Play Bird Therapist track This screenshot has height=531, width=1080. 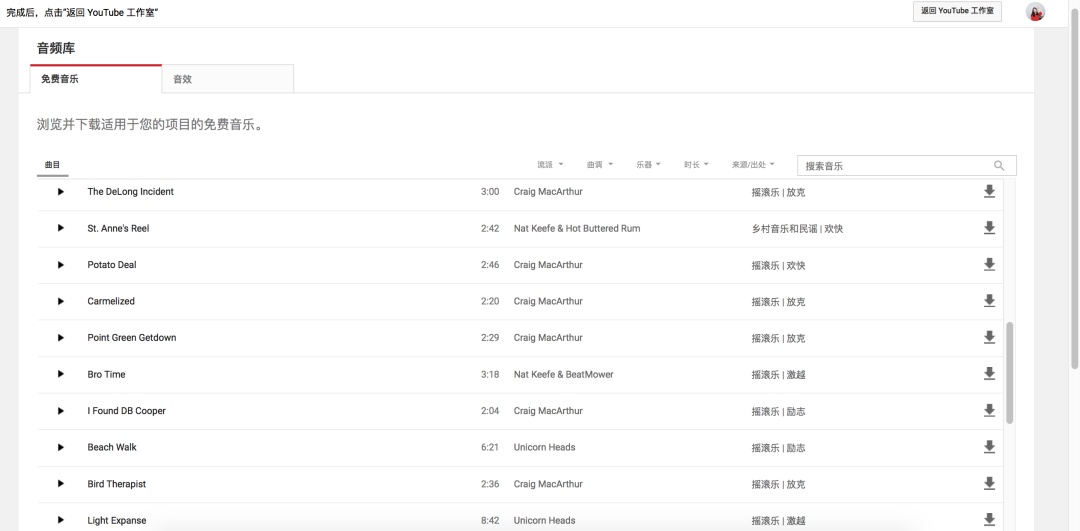tap(61, 483)
